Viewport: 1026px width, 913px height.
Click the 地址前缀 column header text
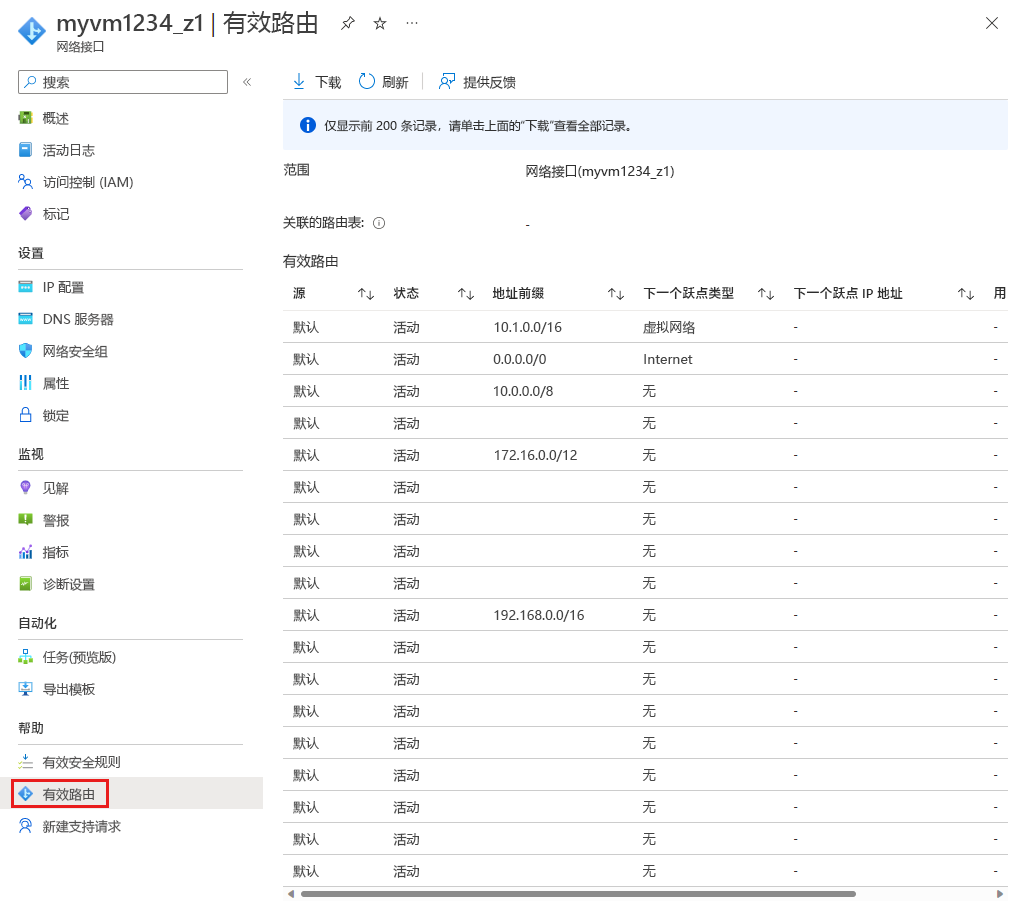point(518,293)
